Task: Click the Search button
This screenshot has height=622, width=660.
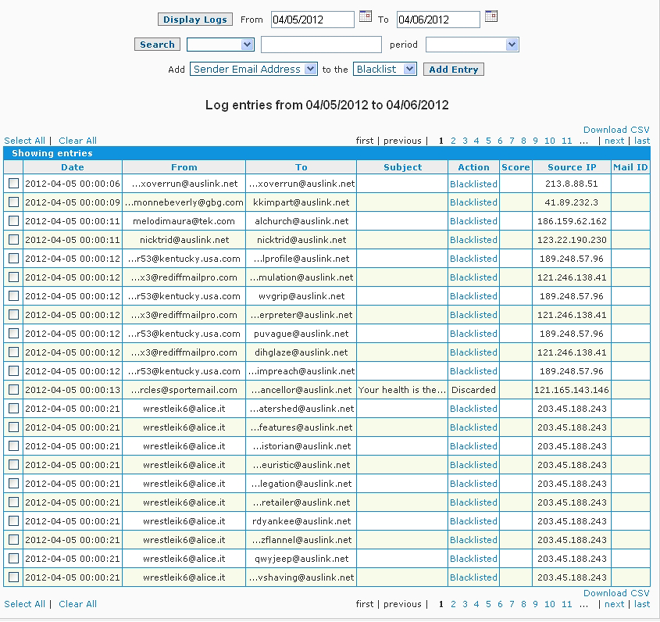Action: (157, 44)
